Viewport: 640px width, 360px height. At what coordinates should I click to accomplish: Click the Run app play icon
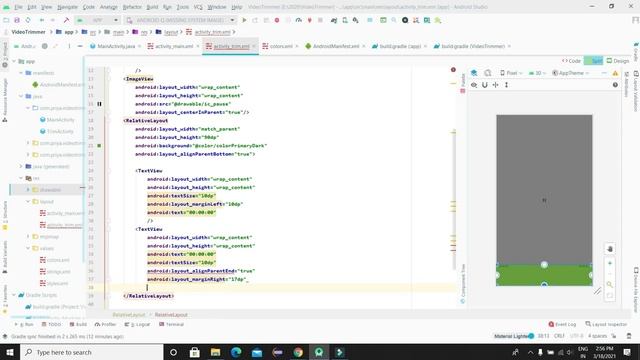tap(244, 20)
